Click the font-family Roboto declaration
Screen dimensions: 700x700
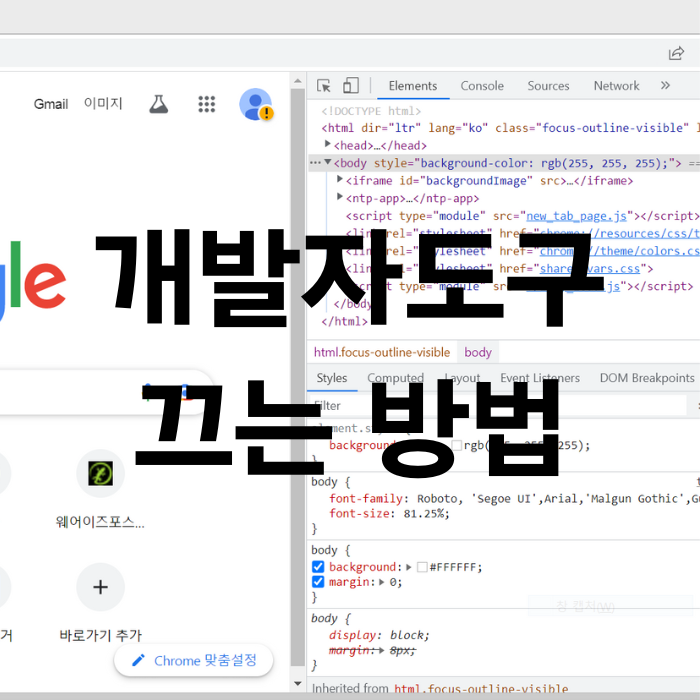[x=513, y=499]
